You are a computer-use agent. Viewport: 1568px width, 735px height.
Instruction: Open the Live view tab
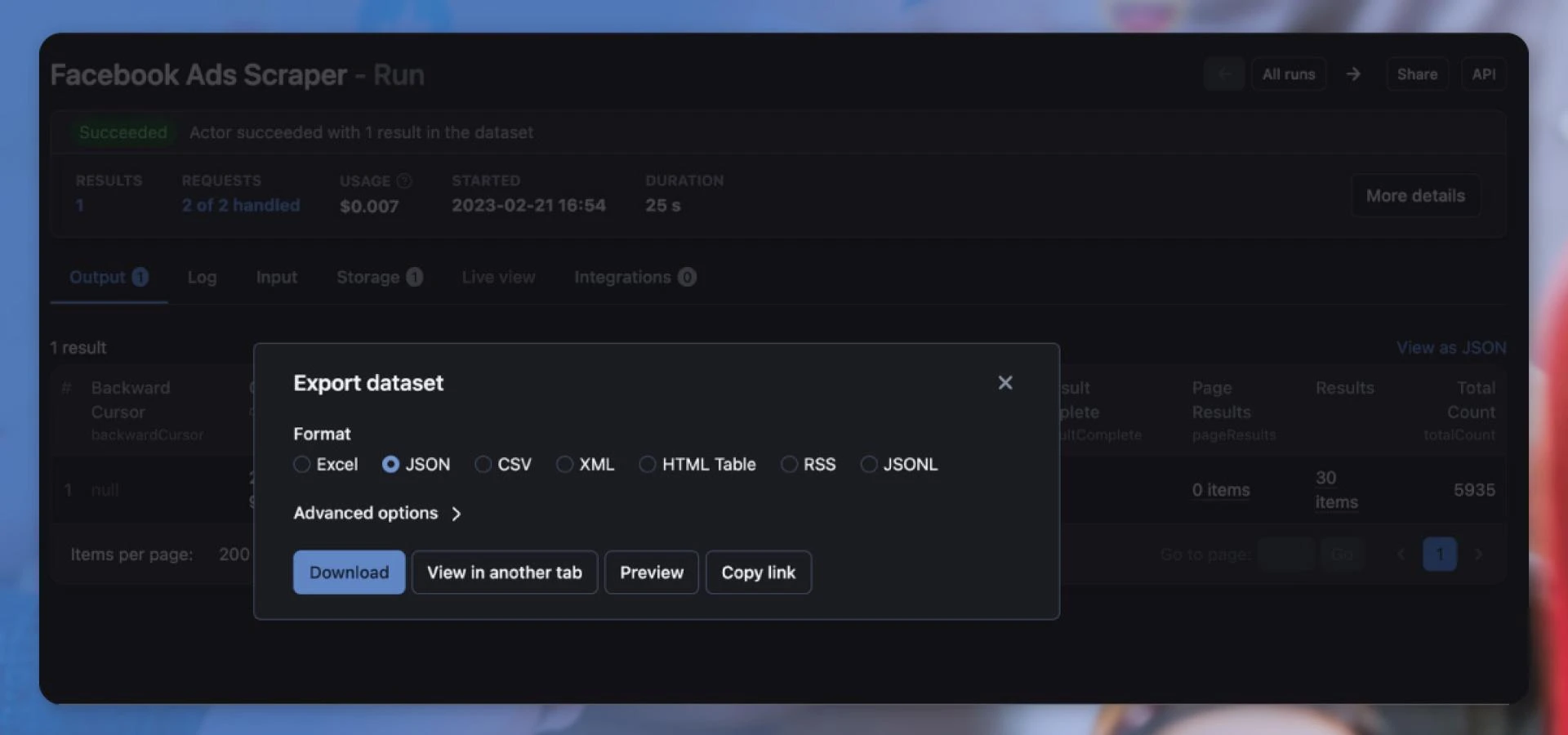click(498, 278)
